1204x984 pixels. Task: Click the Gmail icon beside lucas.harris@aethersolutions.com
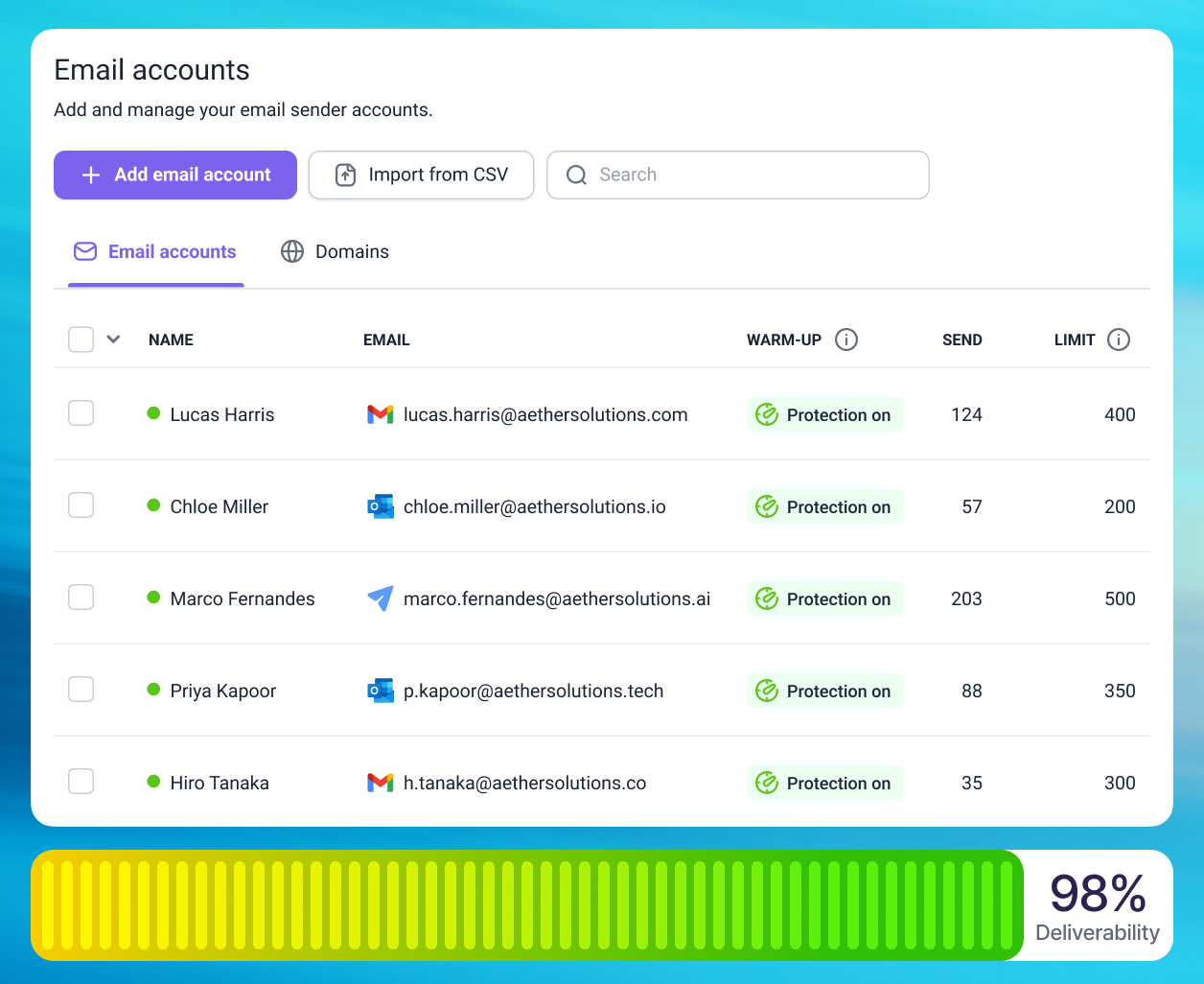coord(381,414)
